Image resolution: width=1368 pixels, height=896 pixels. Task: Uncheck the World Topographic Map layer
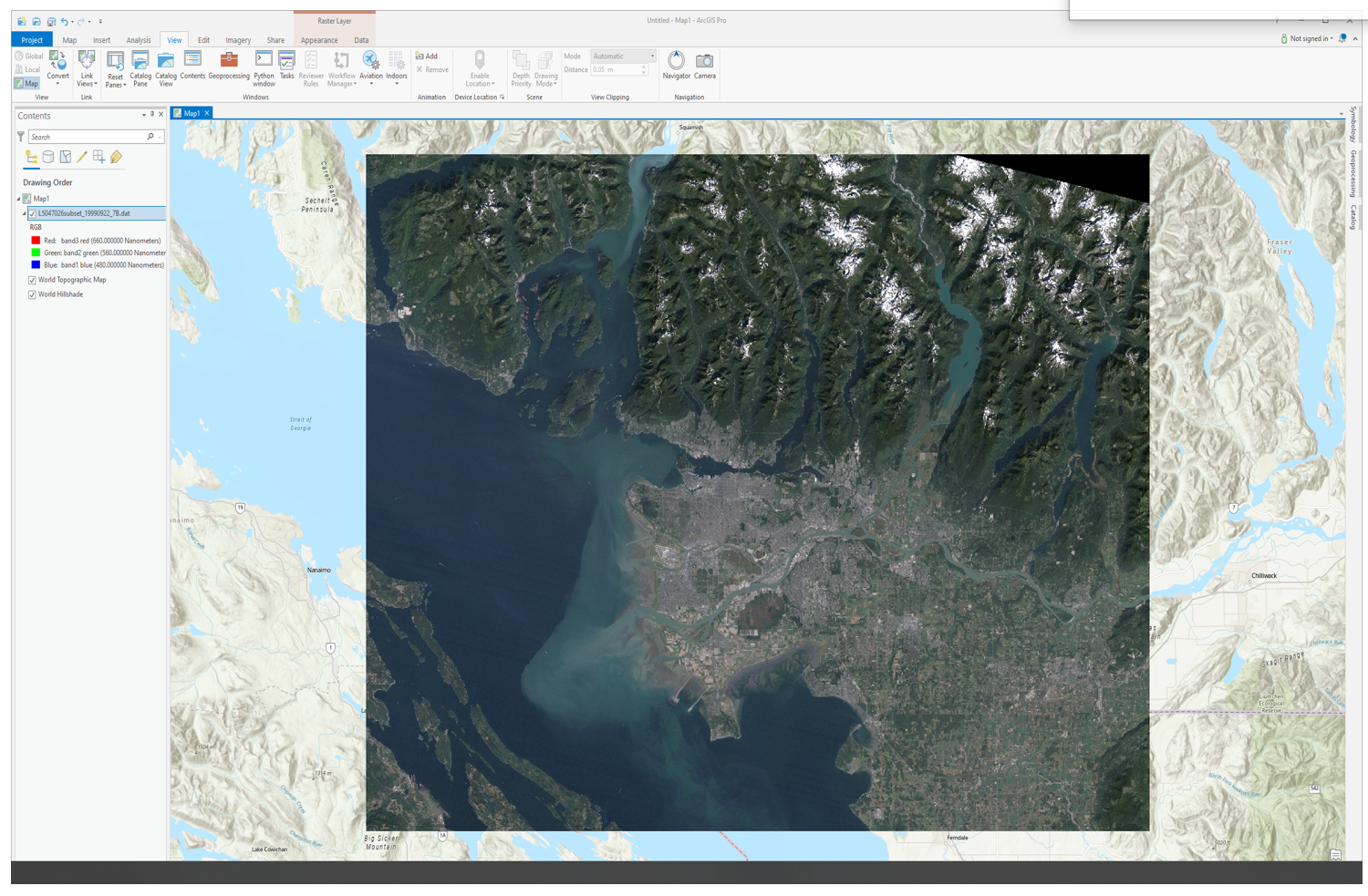coord(32,281)
